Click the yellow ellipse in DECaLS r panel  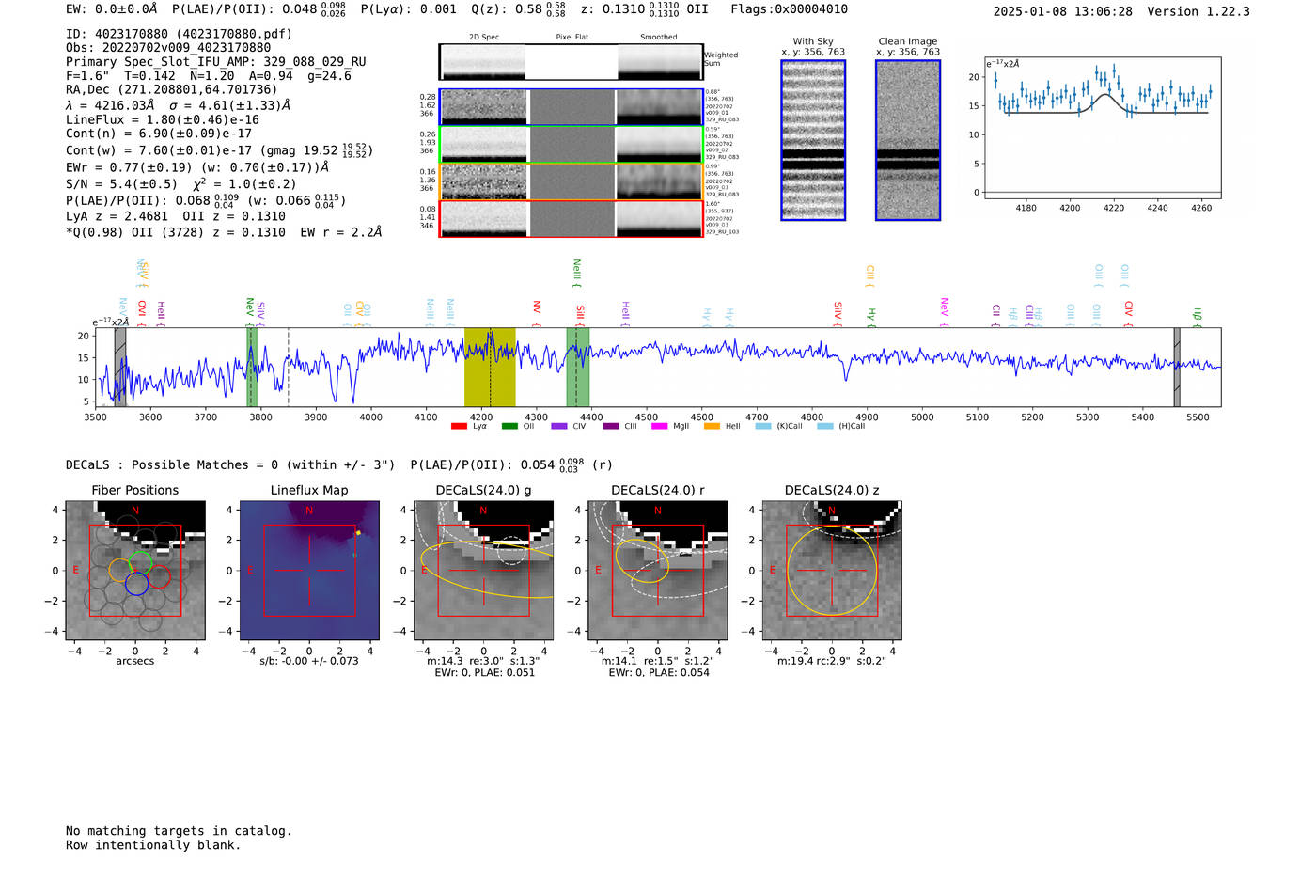[643, 561]
